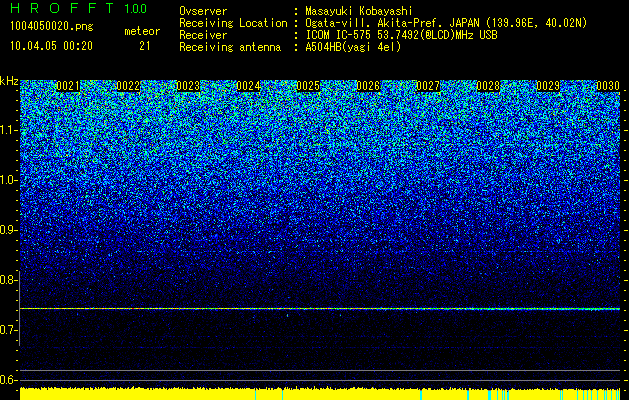629x400 pixels.
Task: Click the 0023 time marker
Action: click(188, 86)
